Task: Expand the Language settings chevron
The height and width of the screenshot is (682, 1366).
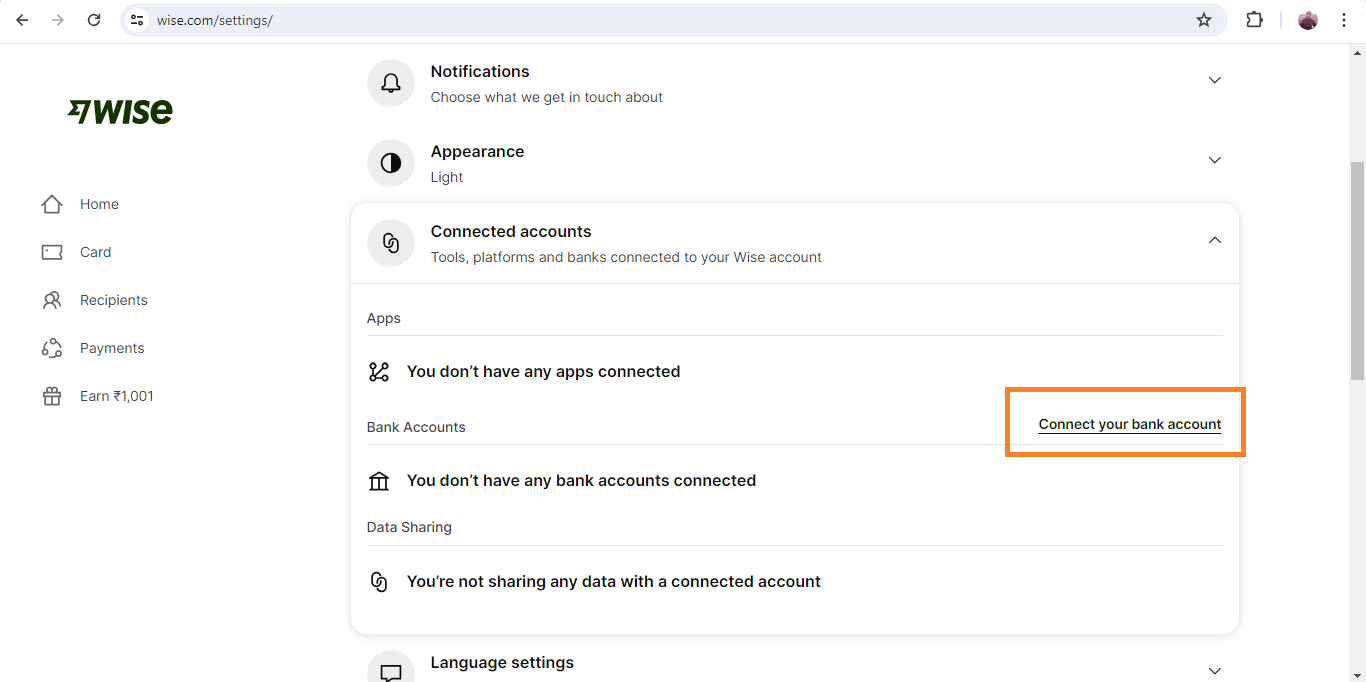Action: [1215, 671]
